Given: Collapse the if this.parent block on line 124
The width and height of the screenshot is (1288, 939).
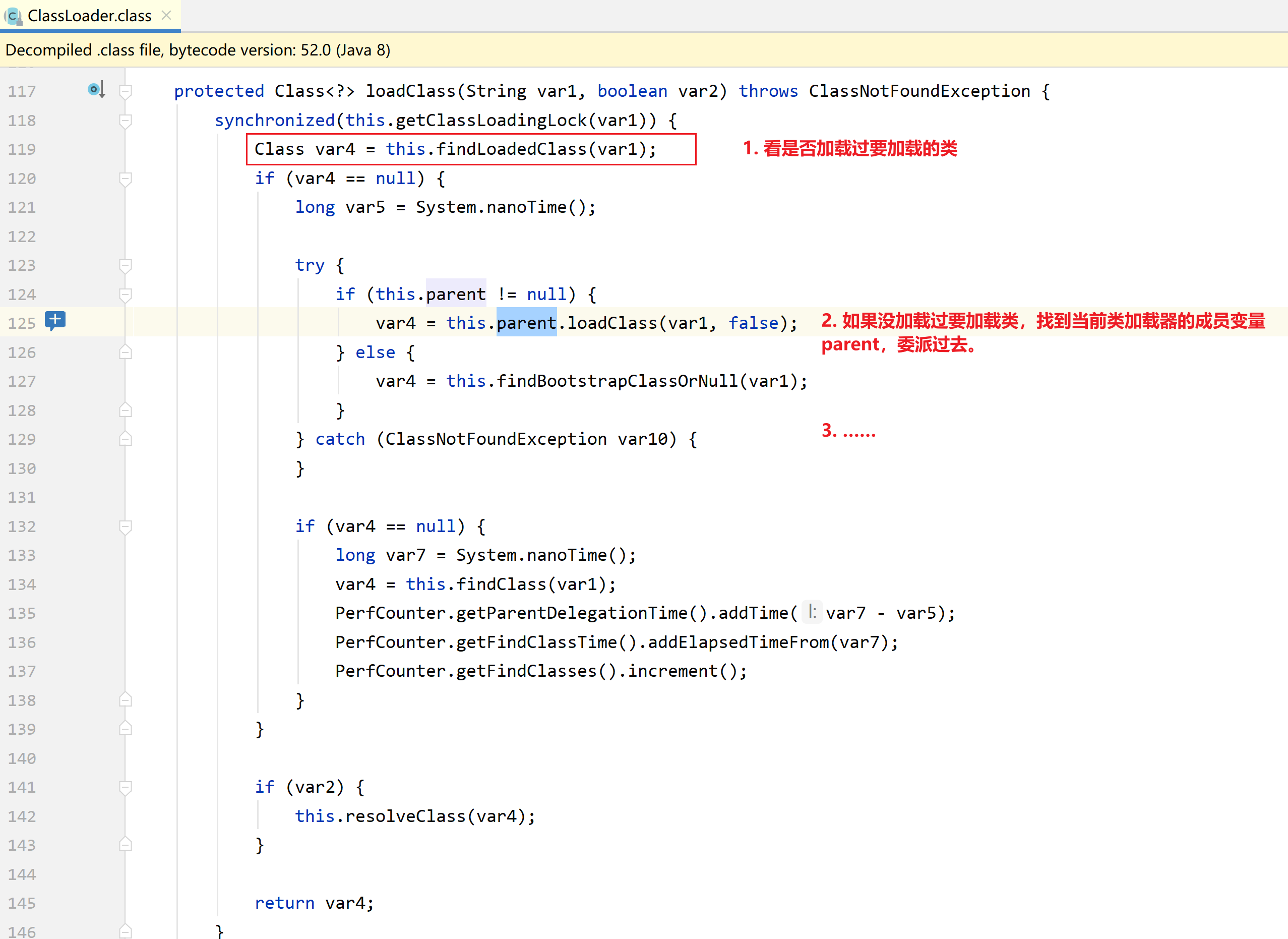Looking at the screenshot, I should point(126,295).
